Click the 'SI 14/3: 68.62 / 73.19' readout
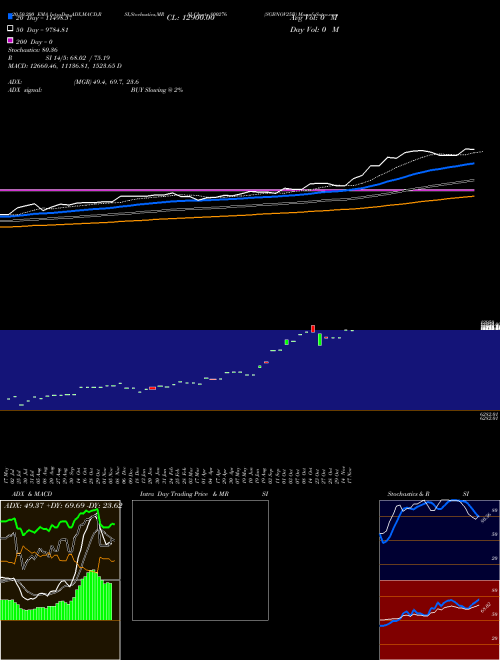Screen dimensions: 500x660 [77, 58]
